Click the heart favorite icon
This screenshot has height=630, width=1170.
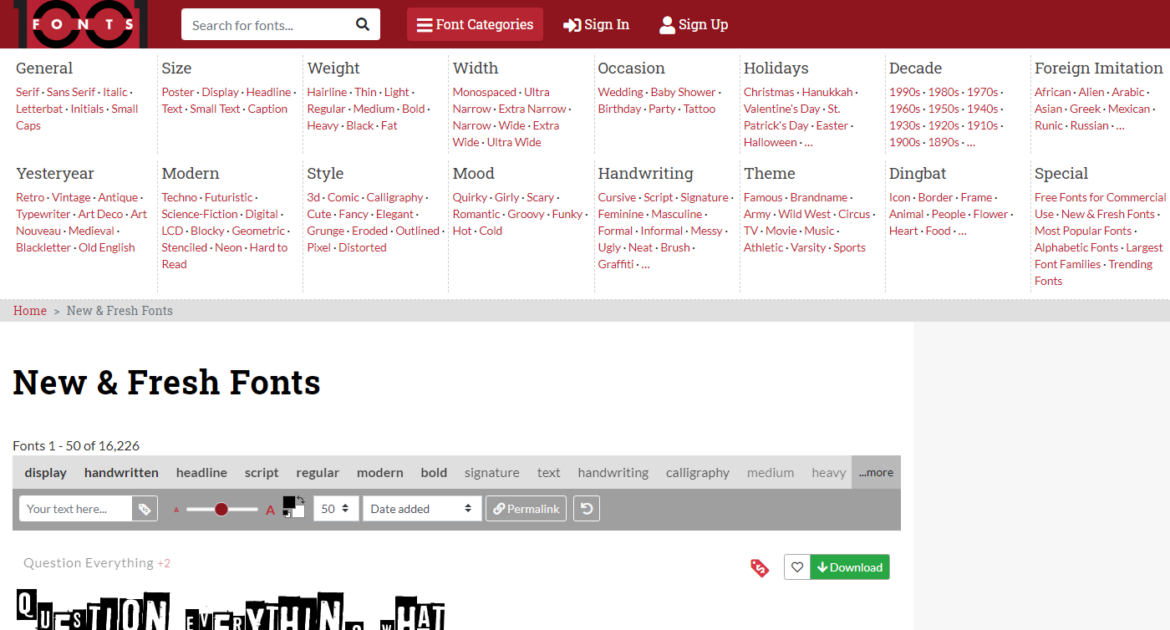pos(797,567)
